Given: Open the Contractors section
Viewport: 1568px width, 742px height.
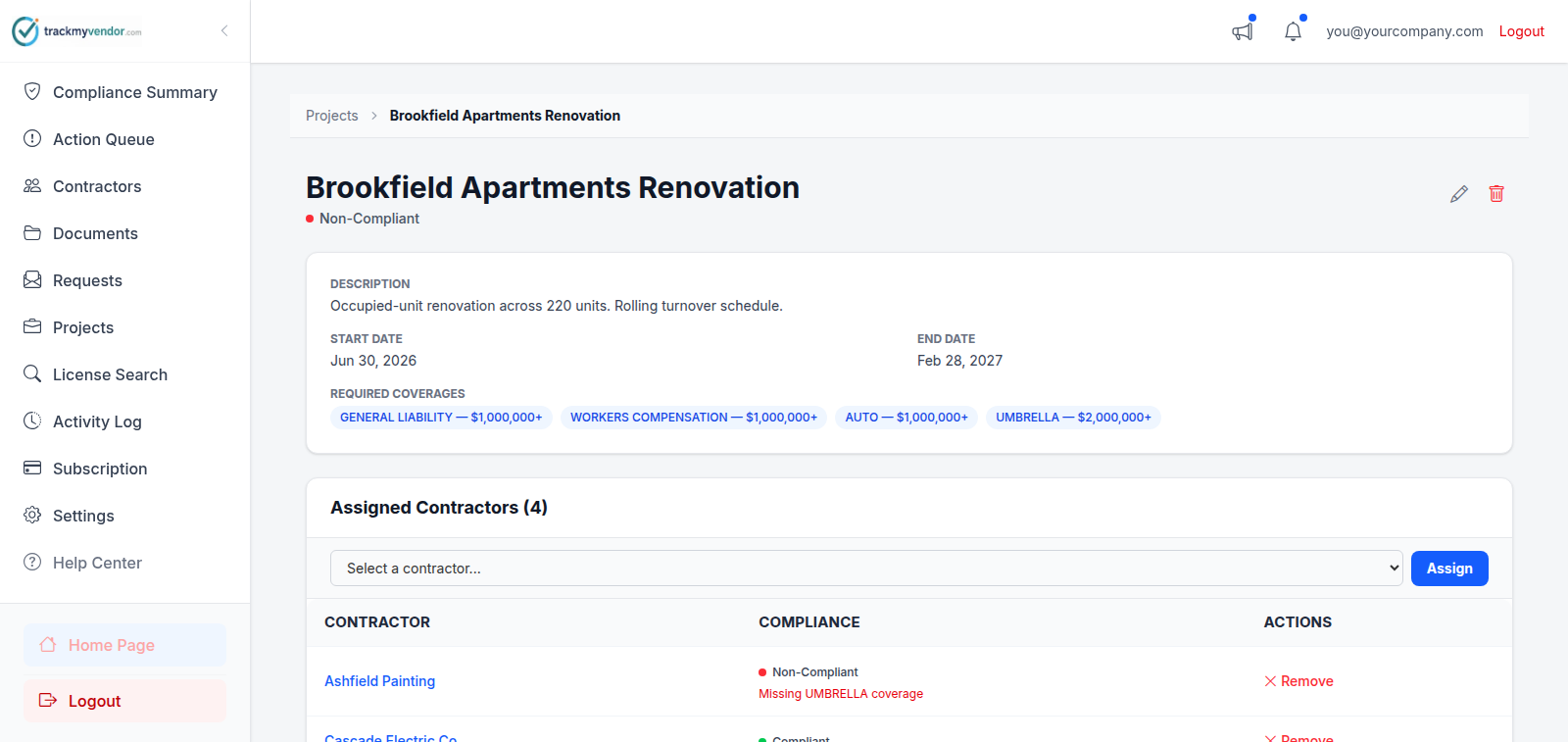Looking at the screenshot, I should click(97, 186).
